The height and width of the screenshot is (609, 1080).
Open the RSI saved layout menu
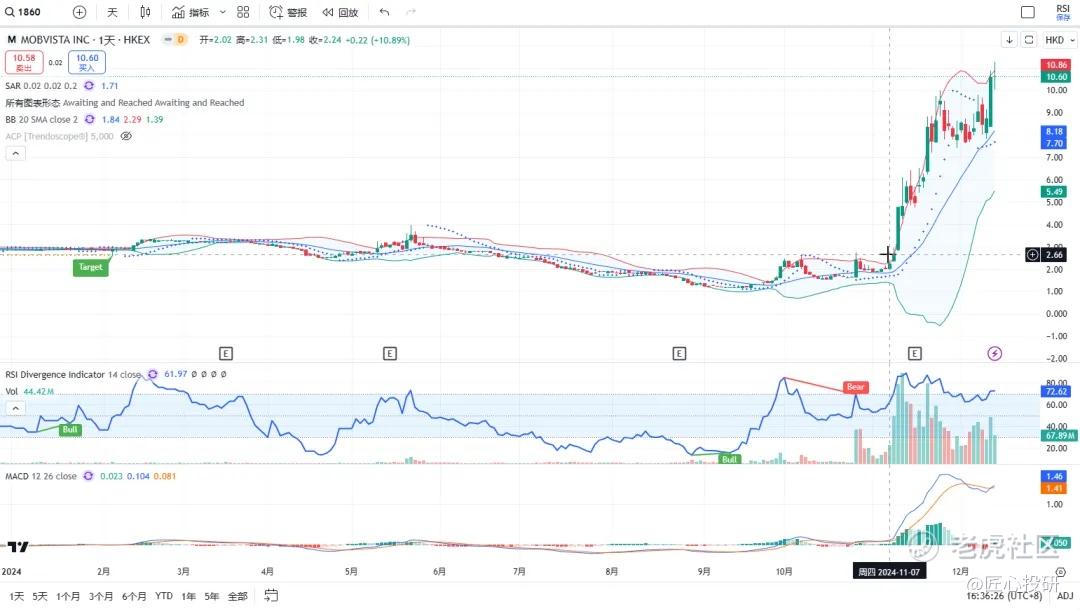[1063, 12]
